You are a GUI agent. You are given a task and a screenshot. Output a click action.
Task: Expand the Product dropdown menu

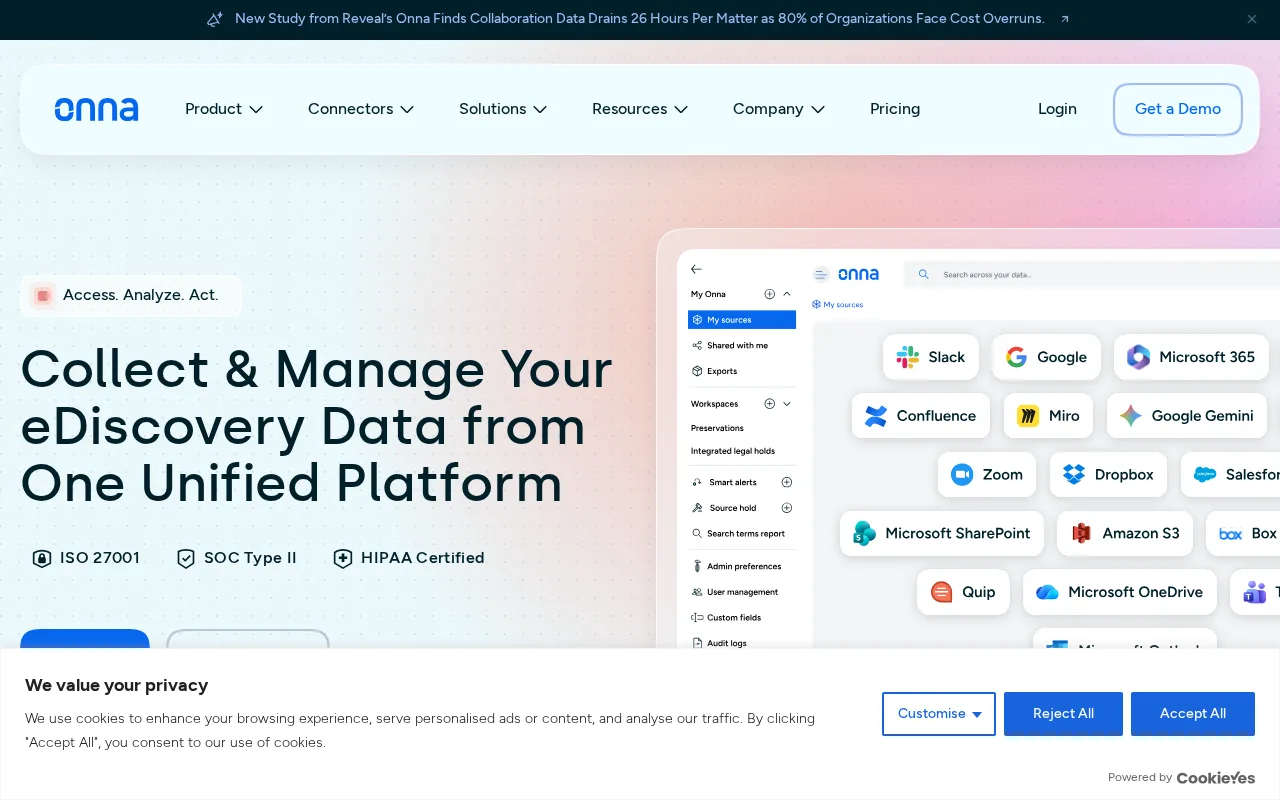click(224, 109)
